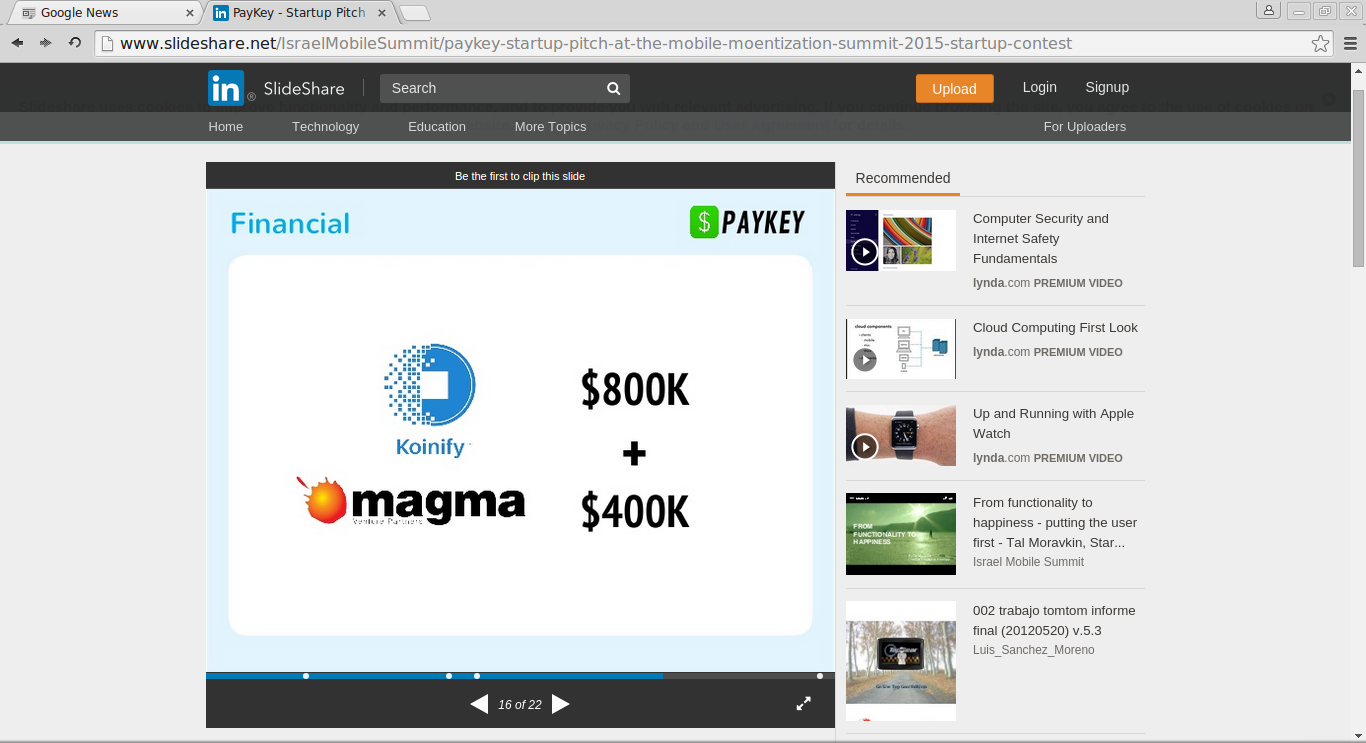Viewport: 1366px width, 743px height.
Task: Open Chrome menu hamburger icon
Action: [x=1350, y=43]
